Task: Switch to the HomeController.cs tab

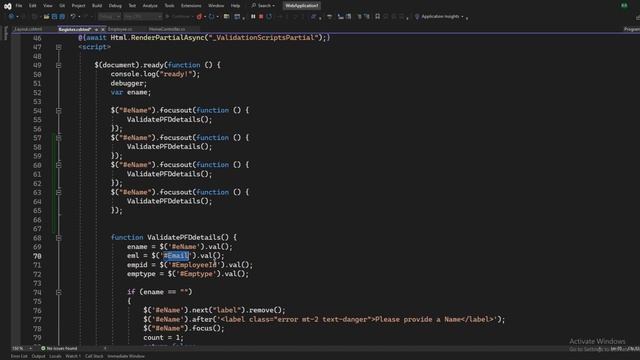Action: [x=167, y=29]
